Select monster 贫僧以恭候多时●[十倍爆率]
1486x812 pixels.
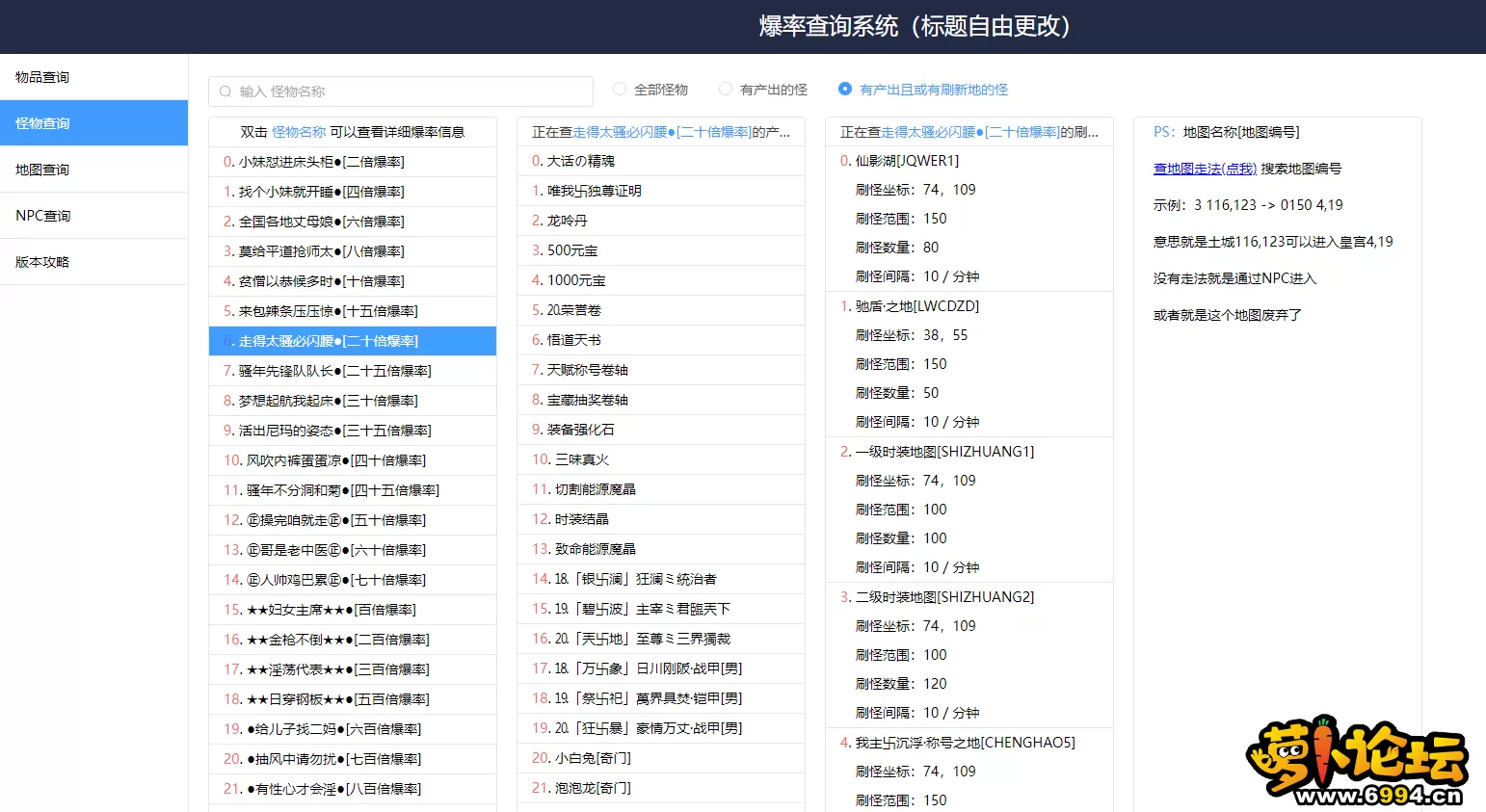(353, 281)
